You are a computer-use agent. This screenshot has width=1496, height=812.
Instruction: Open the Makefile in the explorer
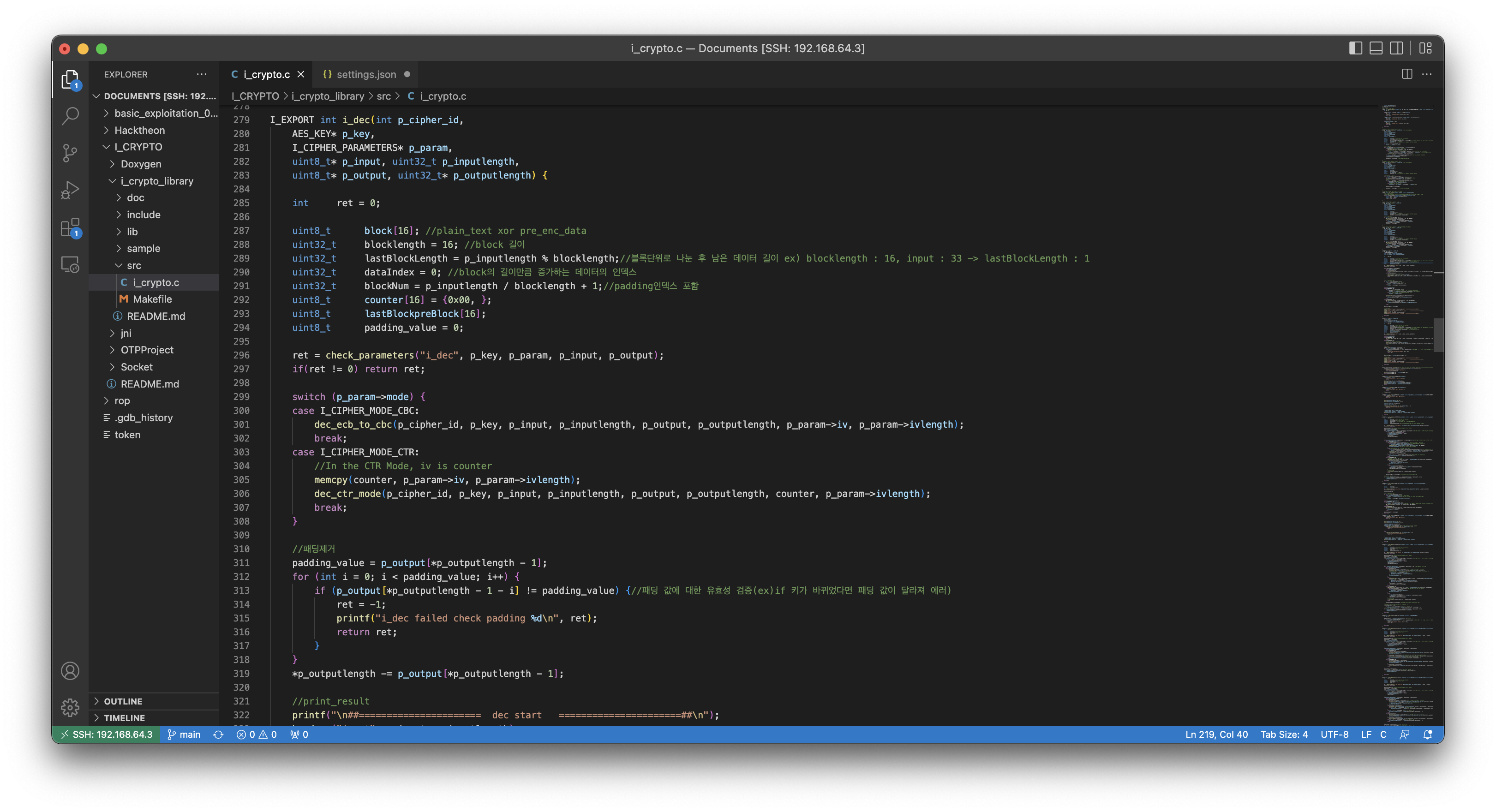[152, 299]
